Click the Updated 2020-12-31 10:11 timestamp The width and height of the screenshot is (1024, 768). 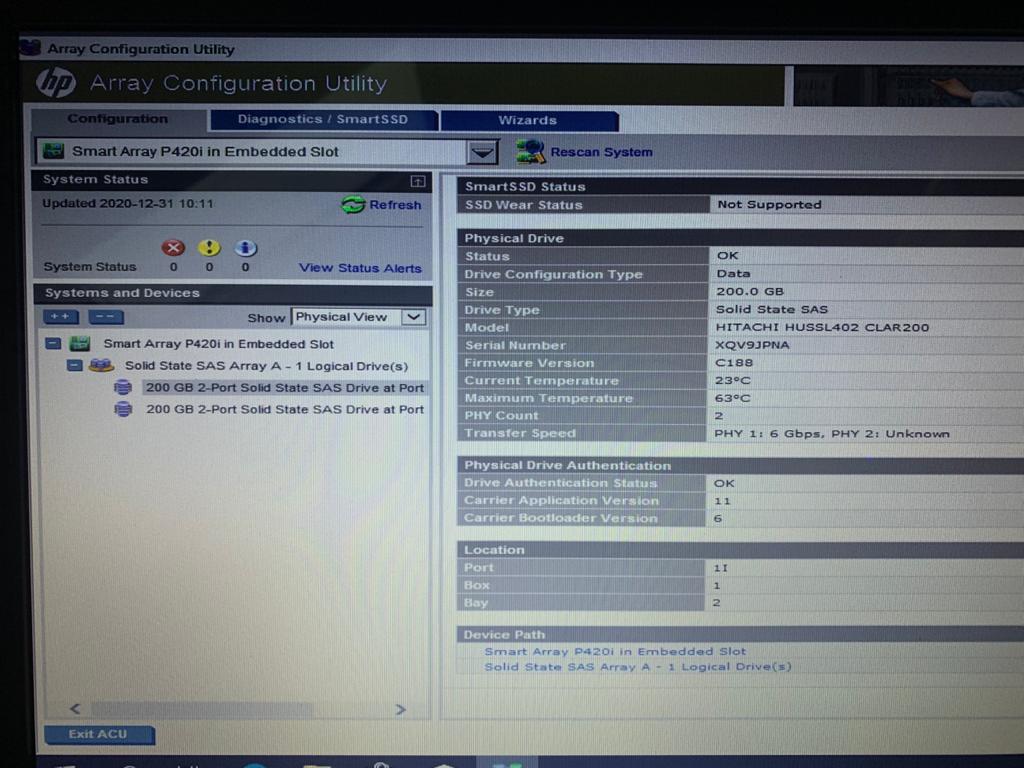[x=128, y=203]
